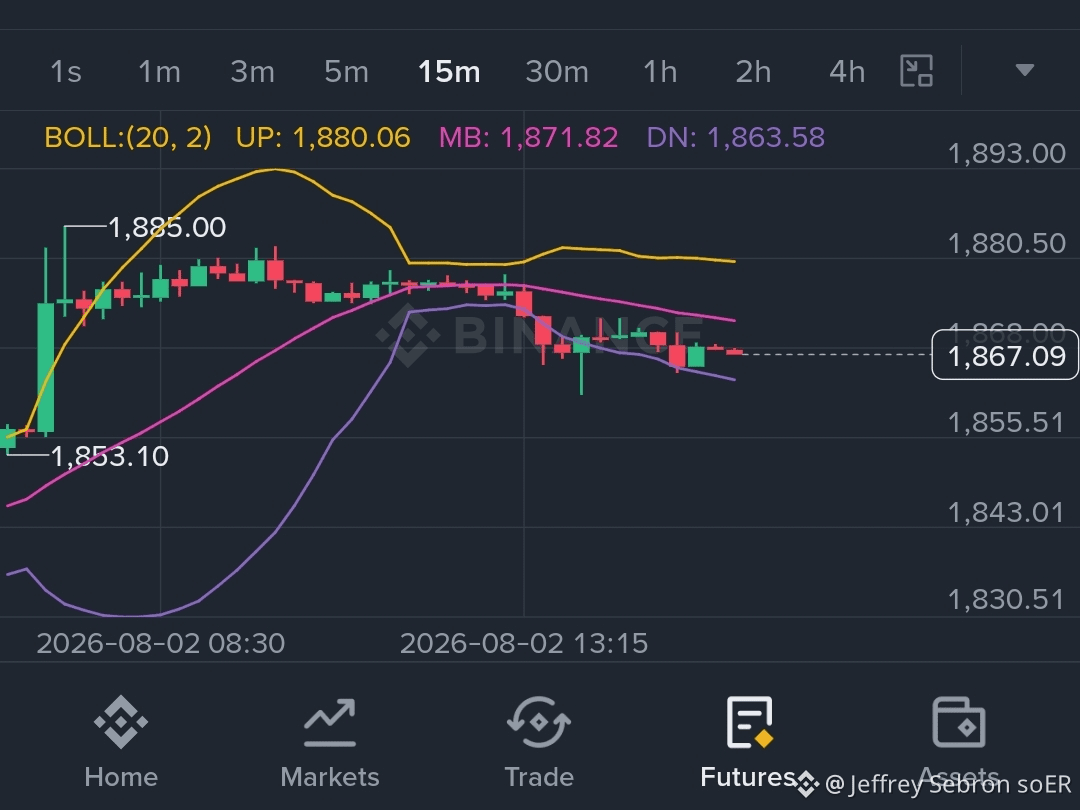Select the 4h timeframe
The height and width of the screenshot is (810, 1080).
(x=847, y=72)
